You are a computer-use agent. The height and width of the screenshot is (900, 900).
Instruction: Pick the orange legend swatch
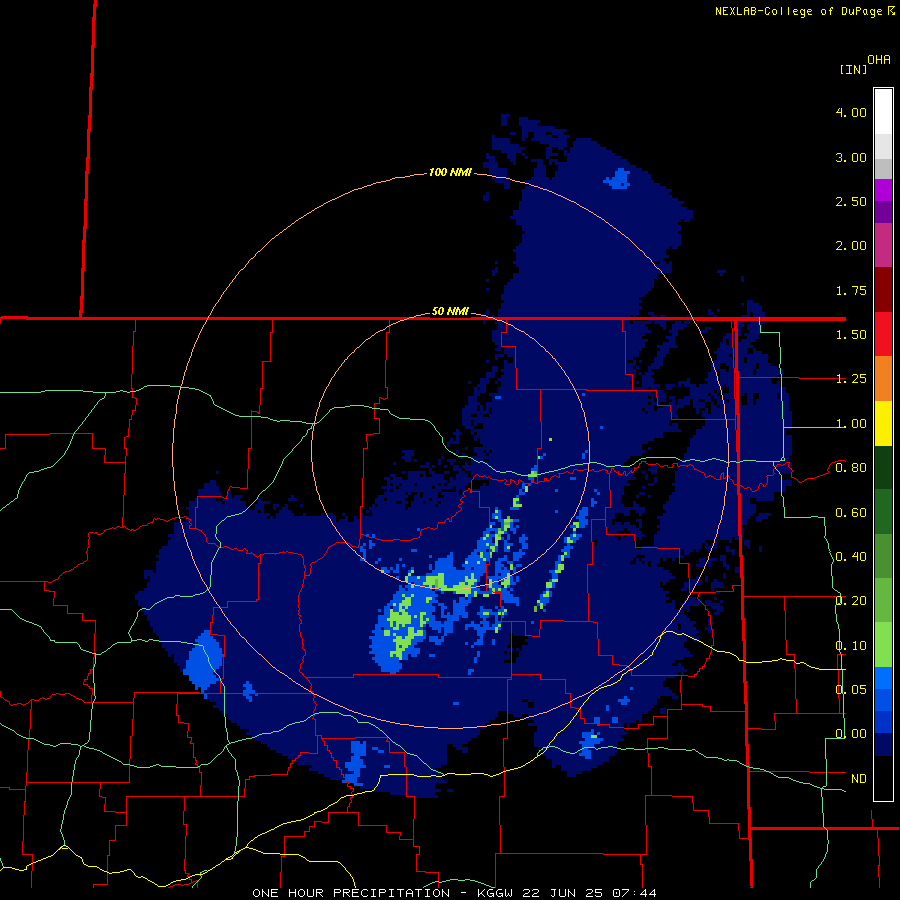coord(883,378)
